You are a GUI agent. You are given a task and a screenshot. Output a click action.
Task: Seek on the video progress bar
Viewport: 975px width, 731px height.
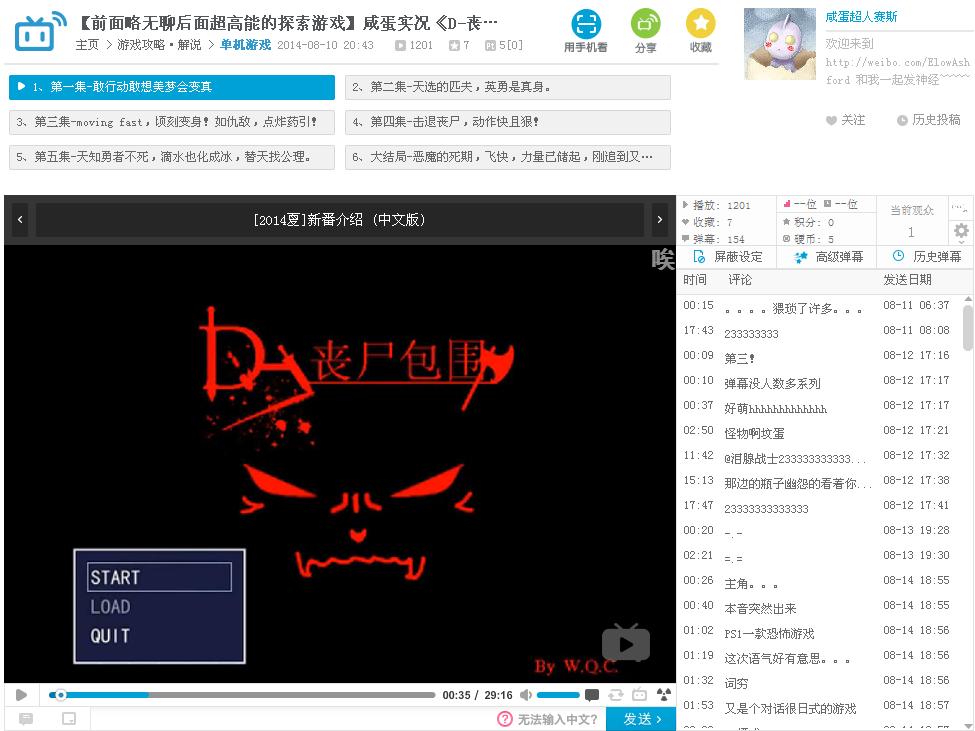tap(242, 695)
